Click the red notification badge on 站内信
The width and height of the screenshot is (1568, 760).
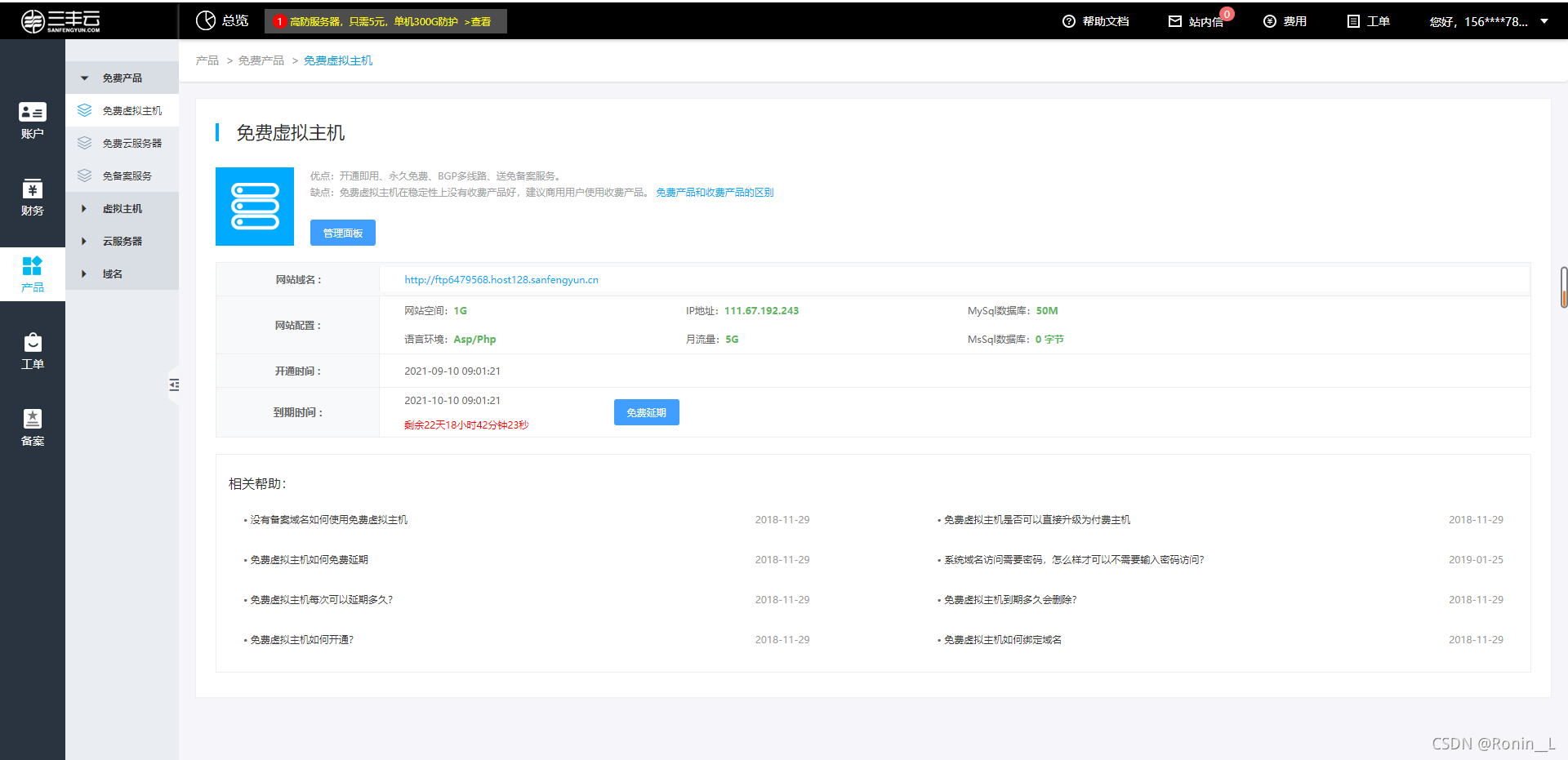(x=1227, y=15)
